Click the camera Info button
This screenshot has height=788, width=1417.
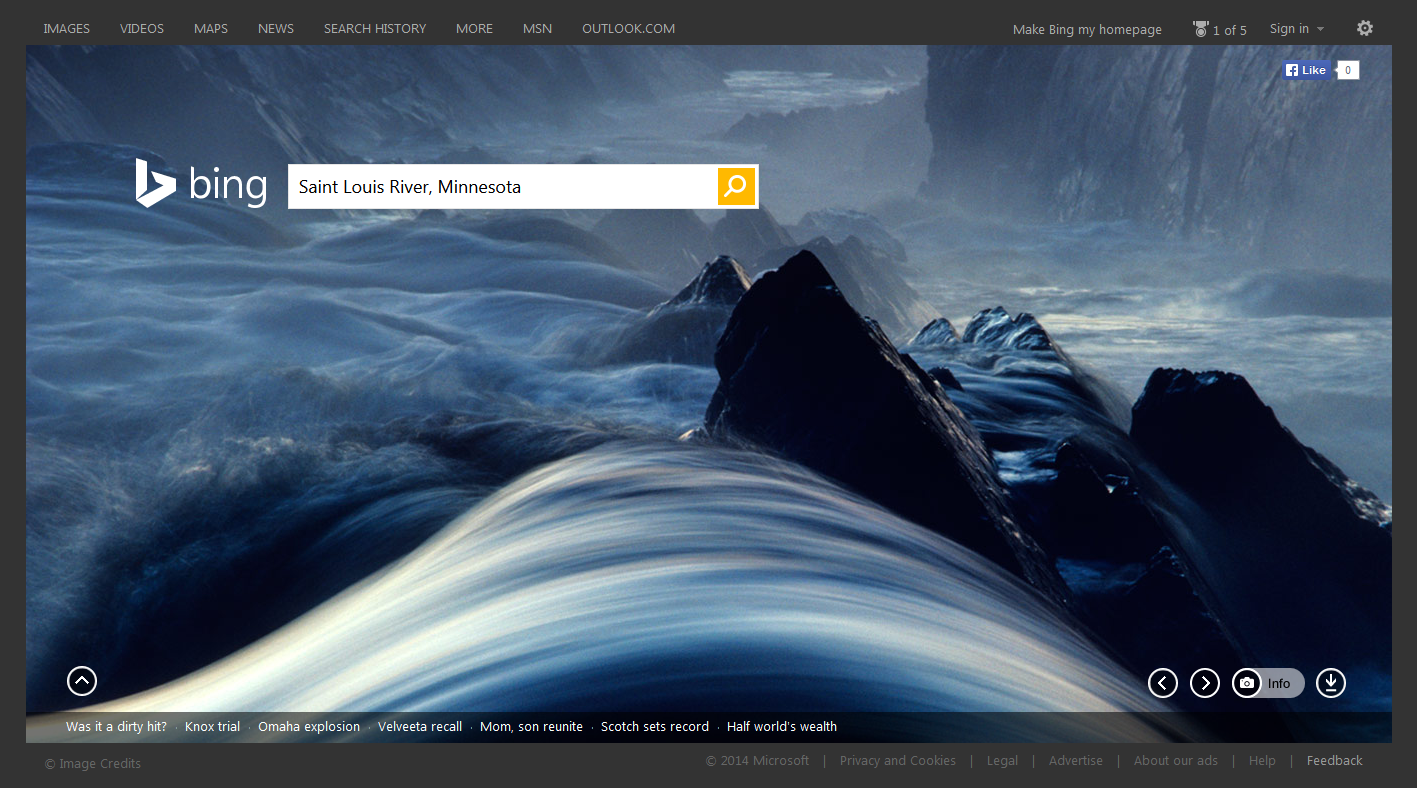[1268, 683]
